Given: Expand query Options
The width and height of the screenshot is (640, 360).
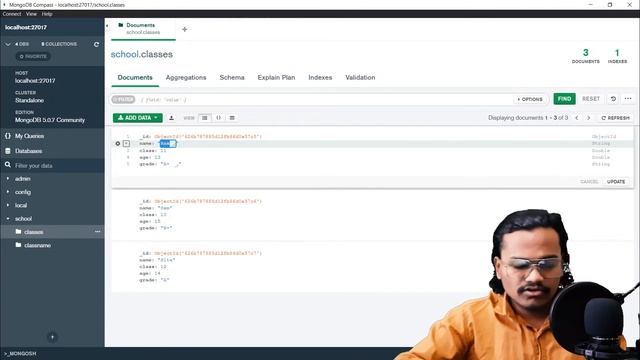Looking at the screenshot, I should (530, 99).
